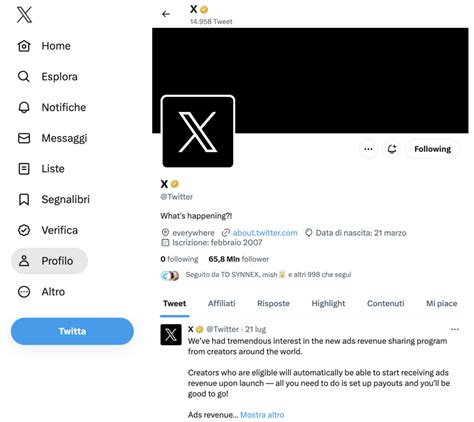Open Verifica in sidebar

pos(48,230)
